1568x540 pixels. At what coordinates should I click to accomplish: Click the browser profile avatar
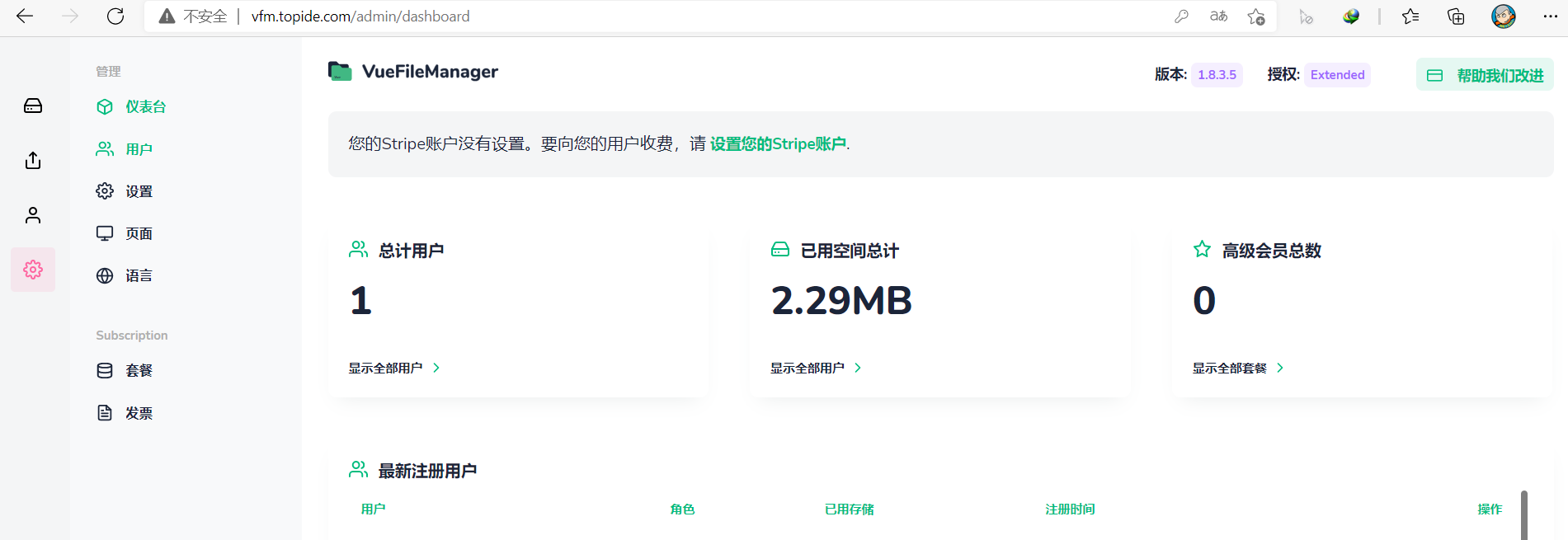point(1504,16)
